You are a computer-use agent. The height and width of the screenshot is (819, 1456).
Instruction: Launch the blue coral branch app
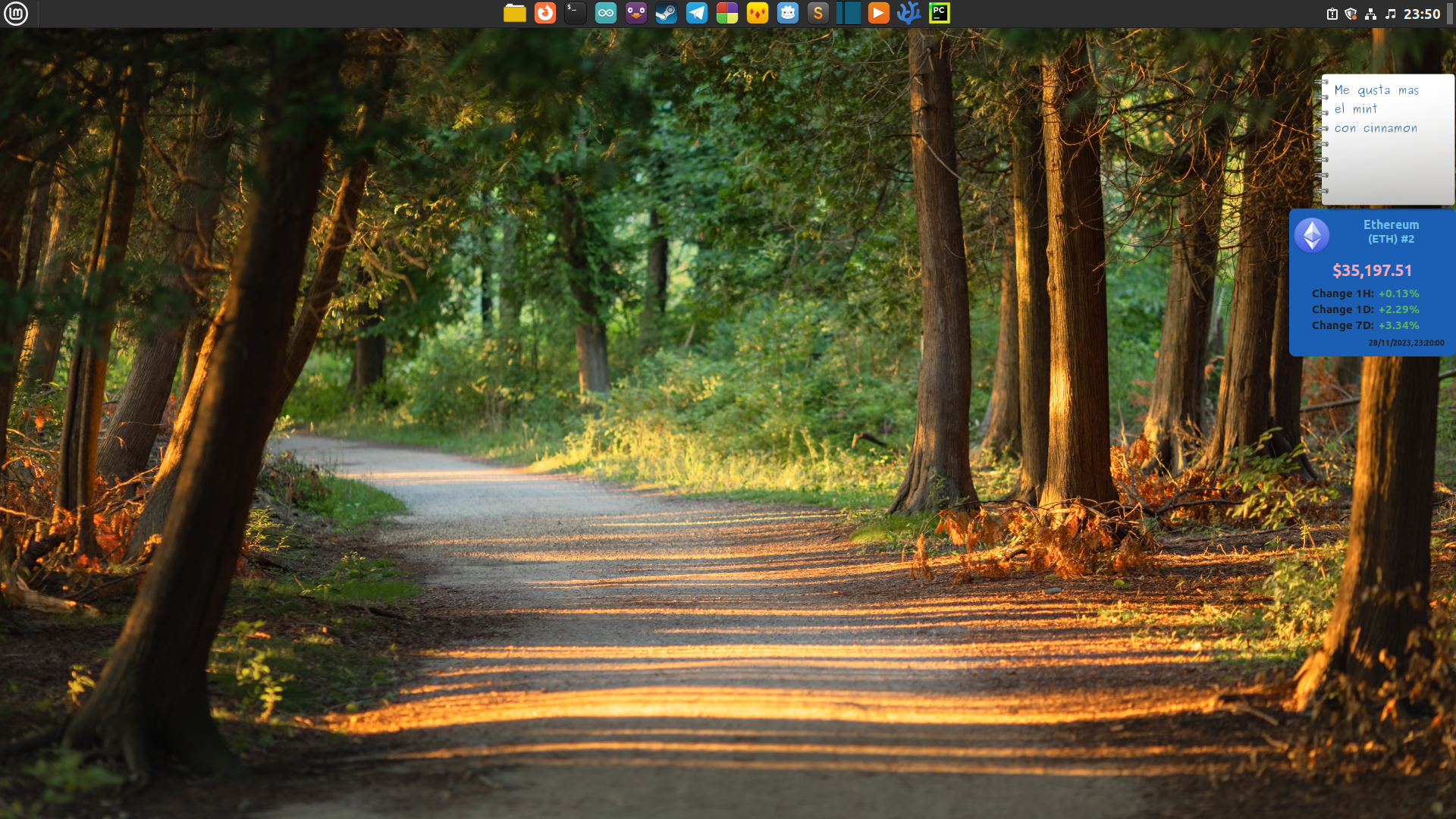pyautogui.click(x=908, y=14)
